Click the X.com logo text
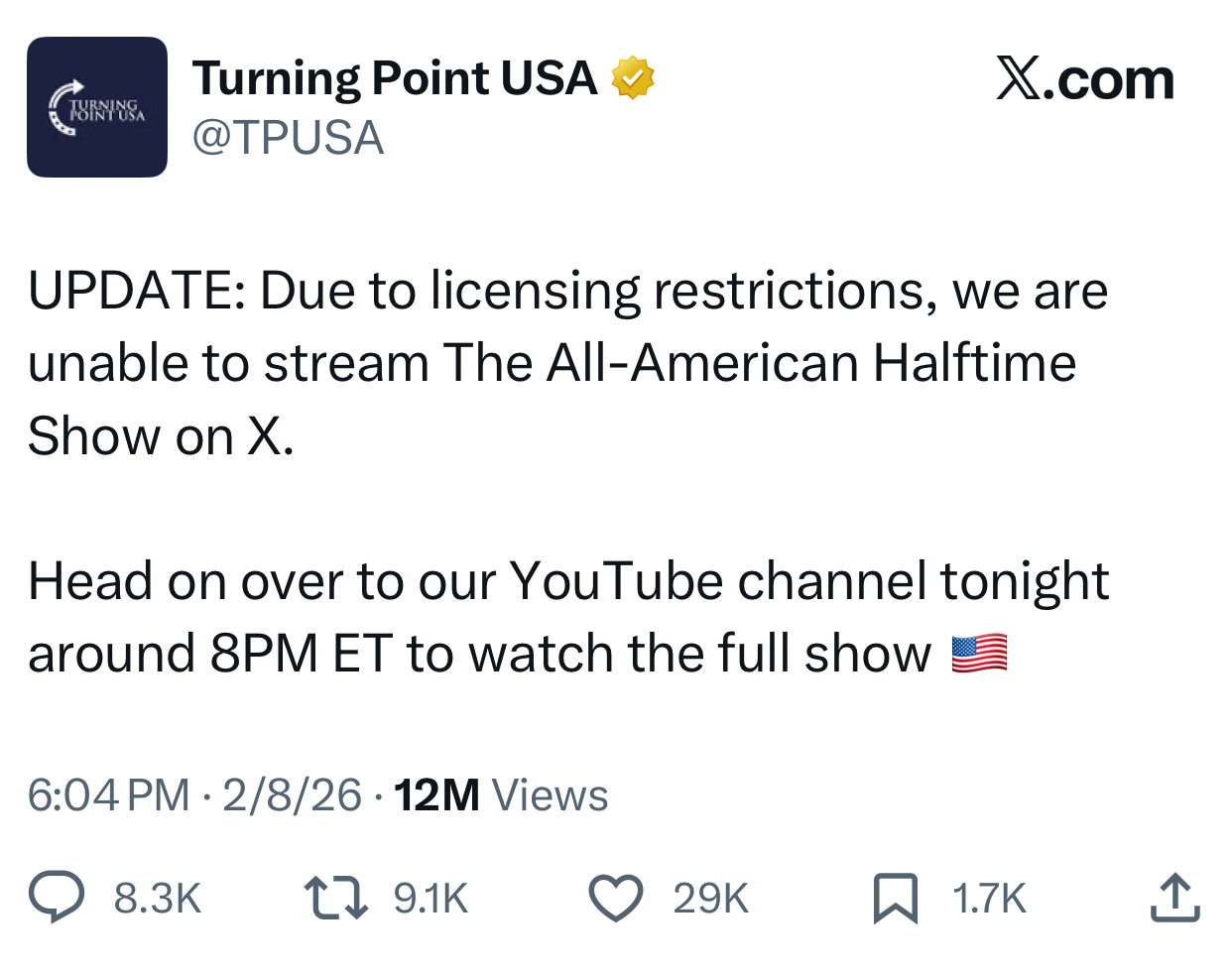This screenshot has height=974, width=1232. pos(1085,79)
